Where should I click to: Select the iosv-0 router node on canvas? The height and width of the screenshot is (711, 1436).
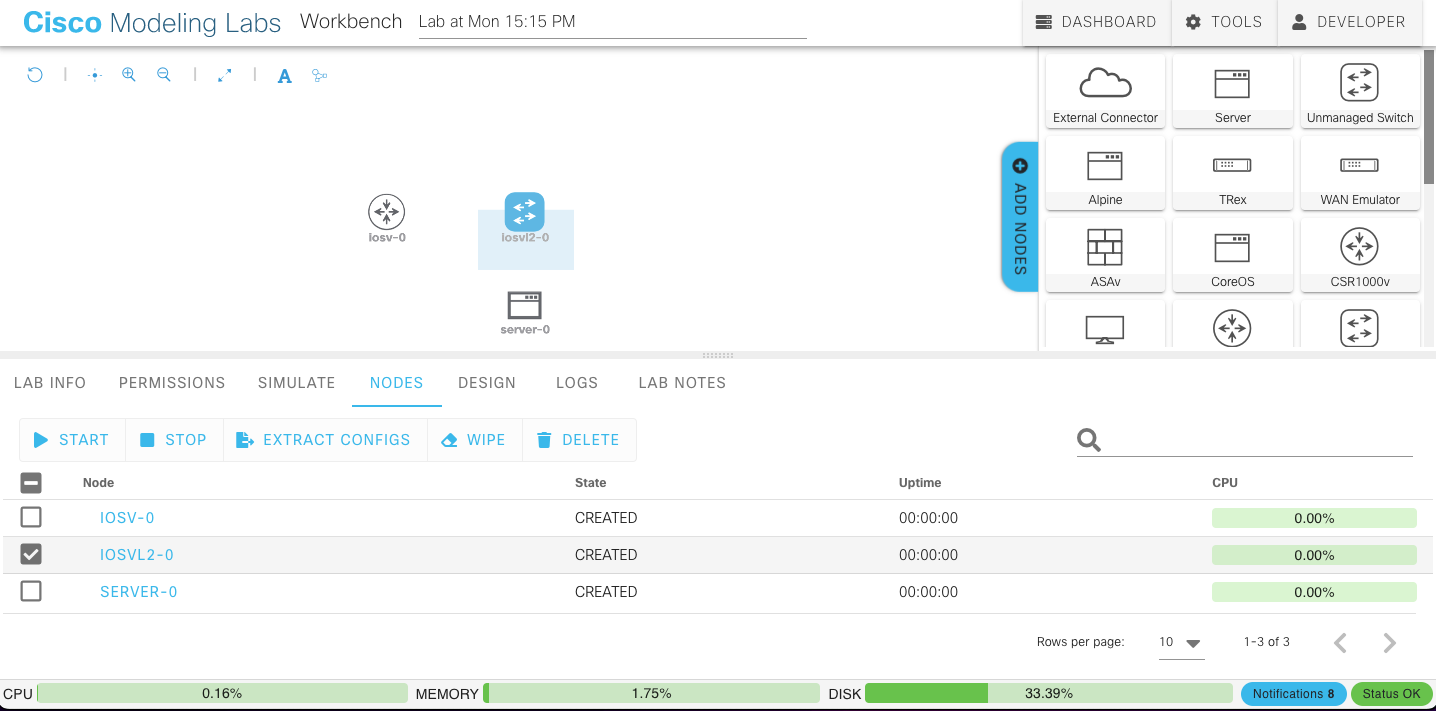[x=387, y=212]
